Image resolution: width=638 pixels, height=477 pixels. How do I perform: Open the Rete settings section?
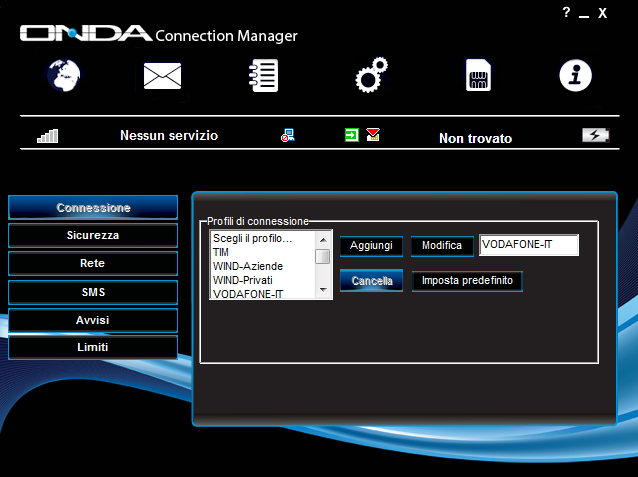pos(93,263)
